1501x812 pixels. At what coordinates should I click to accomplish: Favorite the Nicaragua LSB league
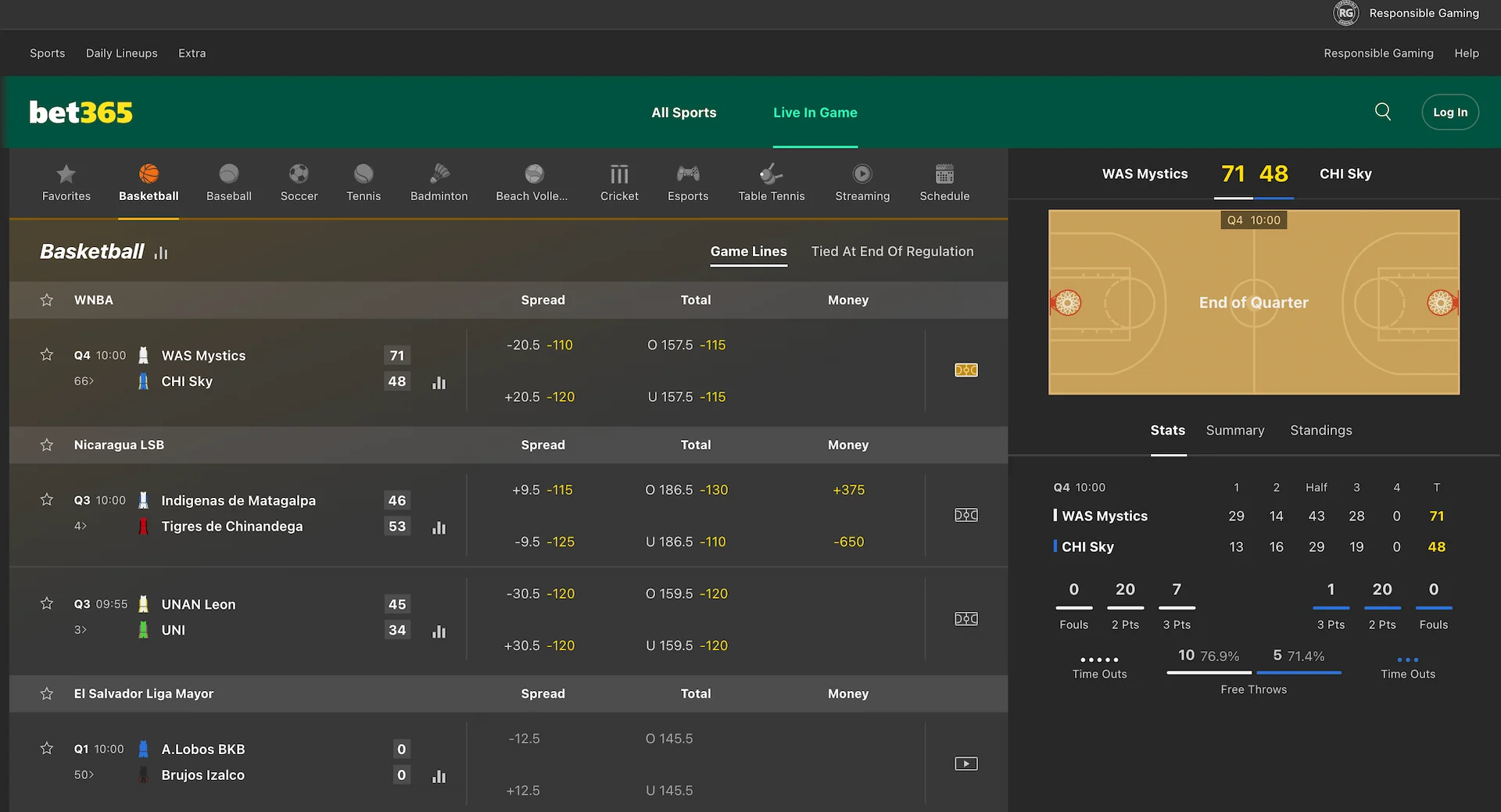pos(47,445)
